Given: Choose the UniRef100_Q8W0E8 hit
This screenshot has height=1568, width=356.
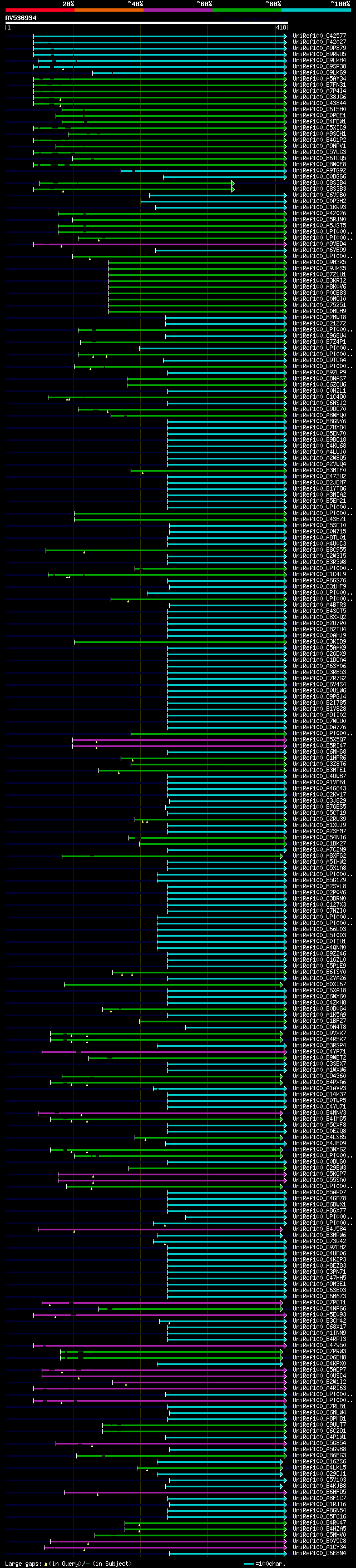Looking at the screenshot, I should point(319,164).
